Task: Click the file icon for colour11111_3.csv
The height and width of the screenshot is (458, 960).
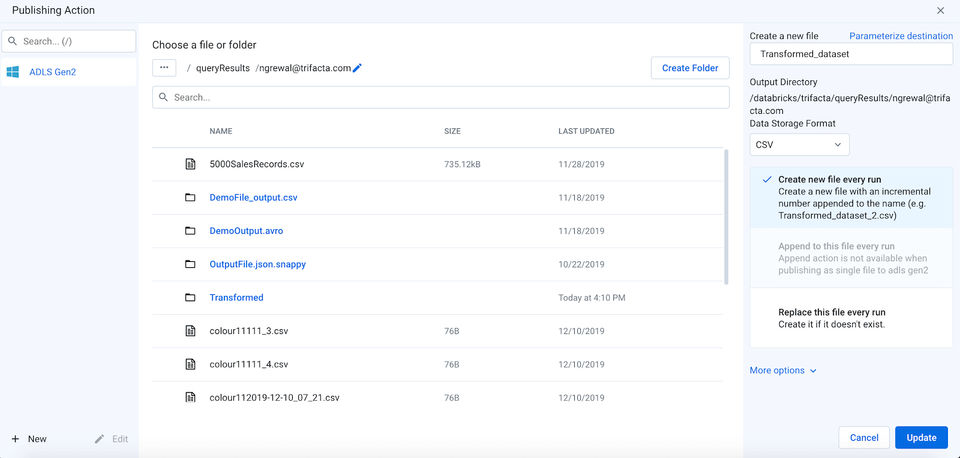Action: [x=190, y=331]
